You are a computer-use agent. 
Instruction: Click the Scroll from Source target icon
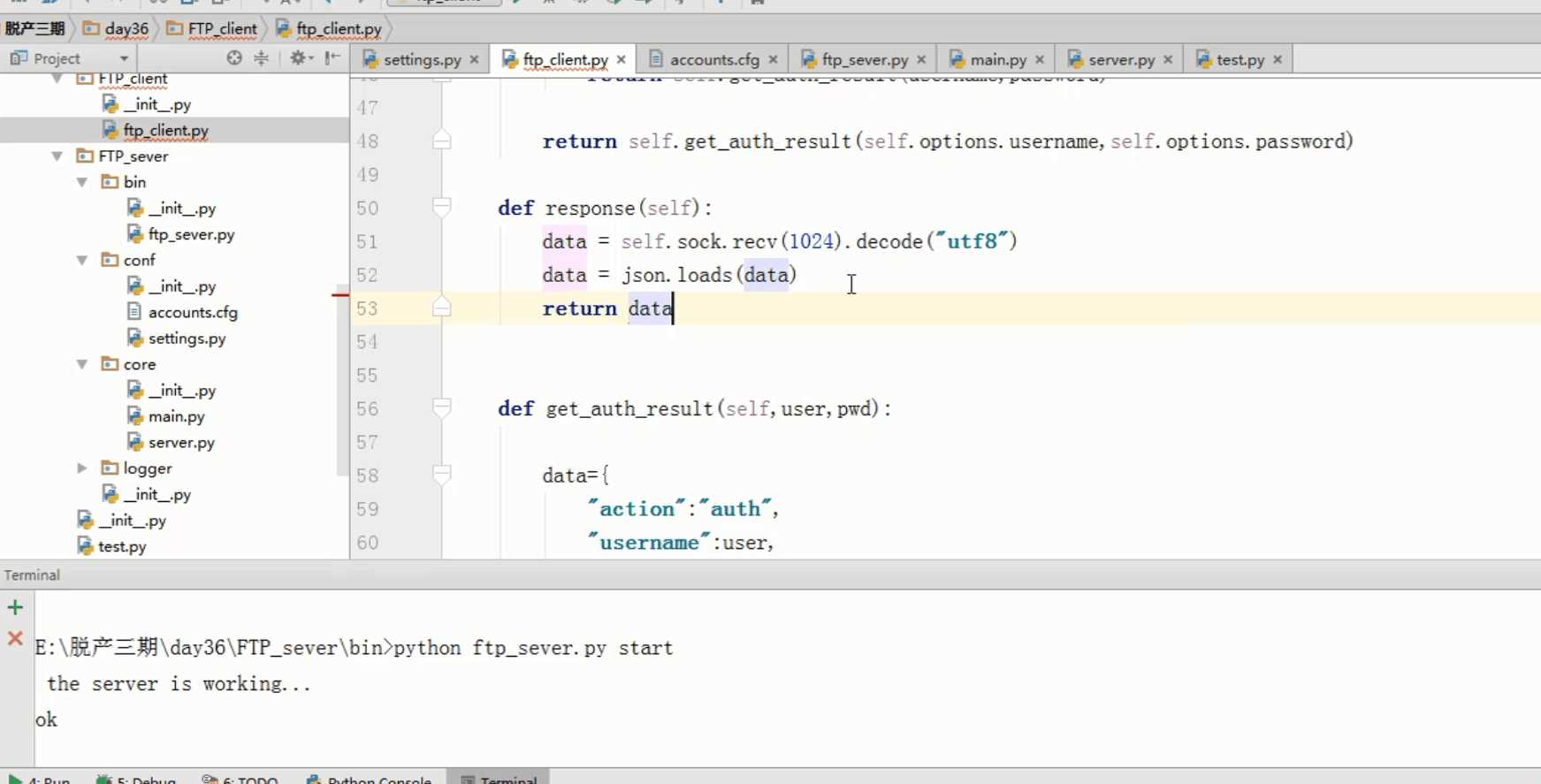(x=233, y=58)
